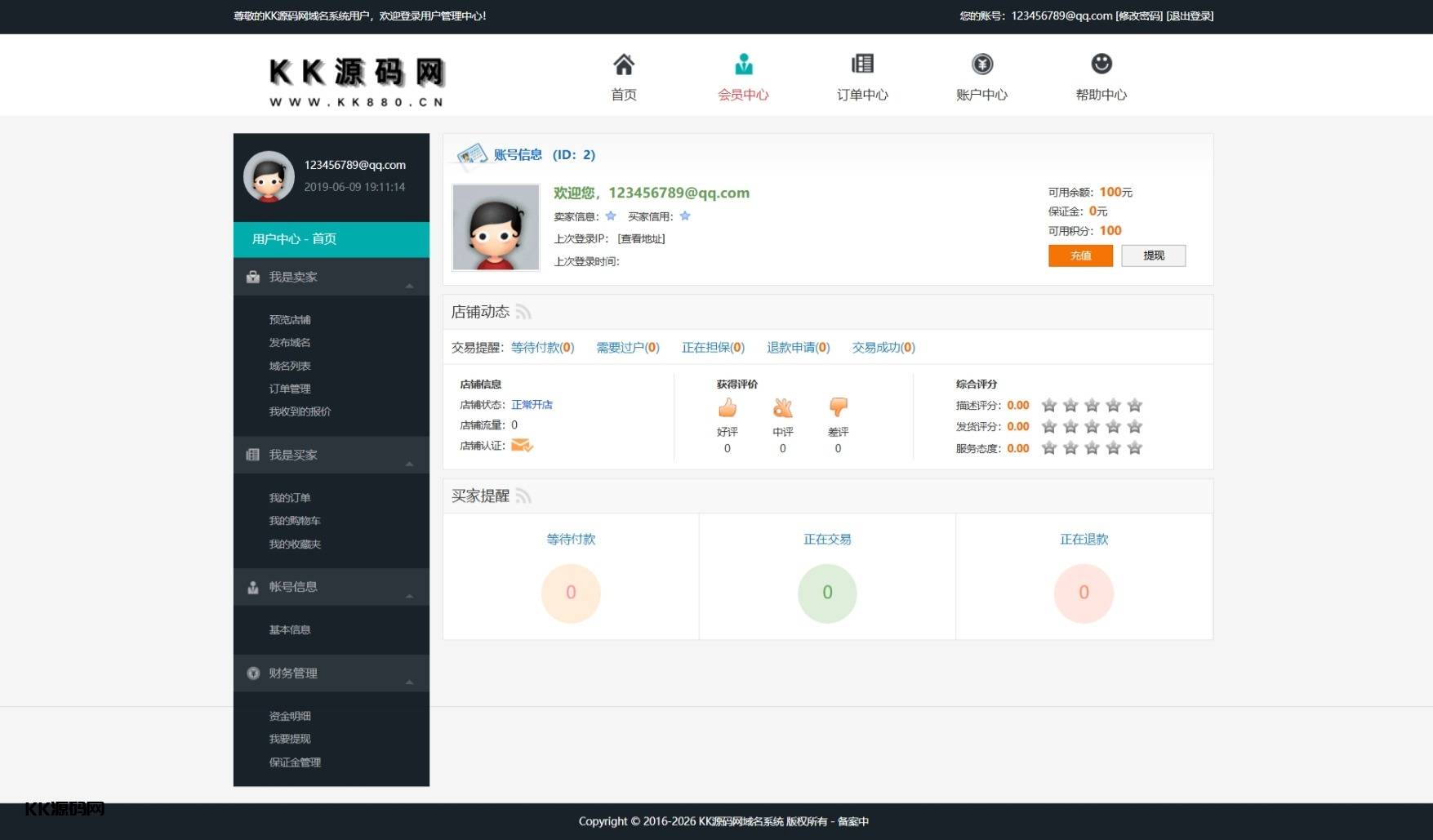This screenshot has width=1433, height=840.
Task: Open 交易成功(0) link
Action: point(883,348)
